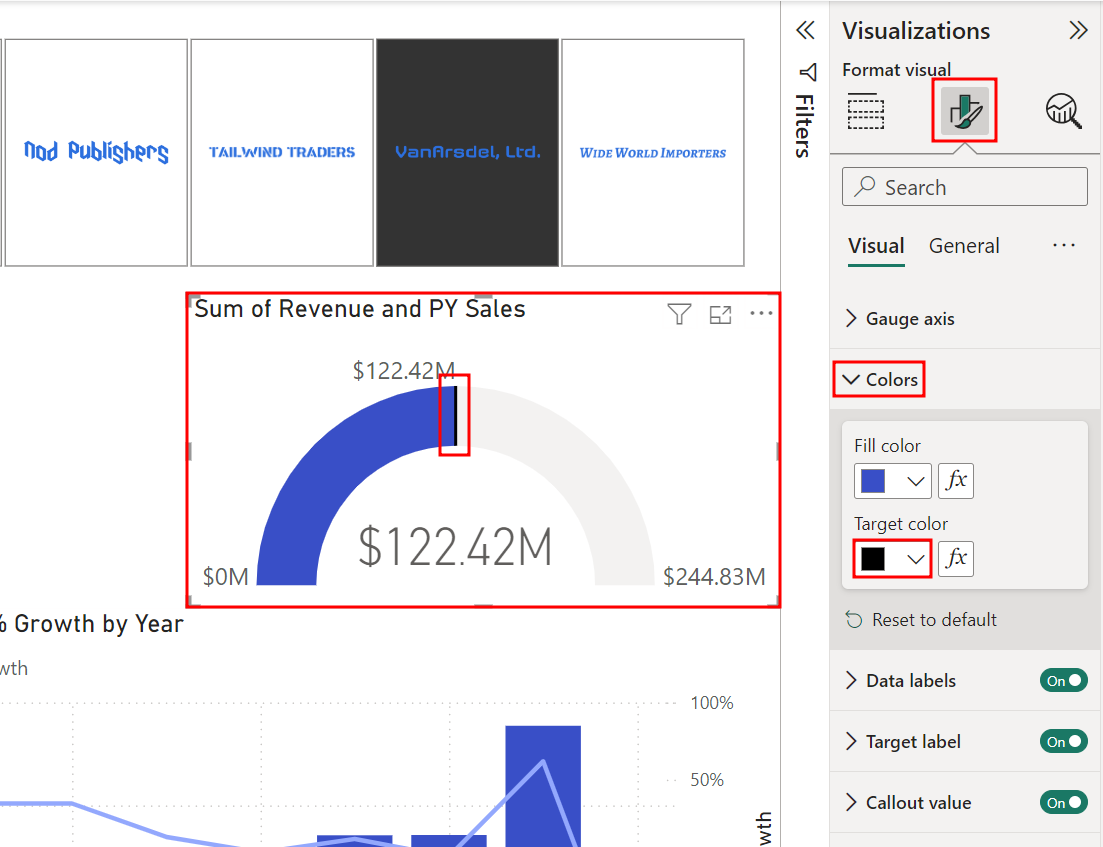The image size is (1103, 847).
Task: Click the gauge visual filter funnel icon
Action: tap(679, 314)
